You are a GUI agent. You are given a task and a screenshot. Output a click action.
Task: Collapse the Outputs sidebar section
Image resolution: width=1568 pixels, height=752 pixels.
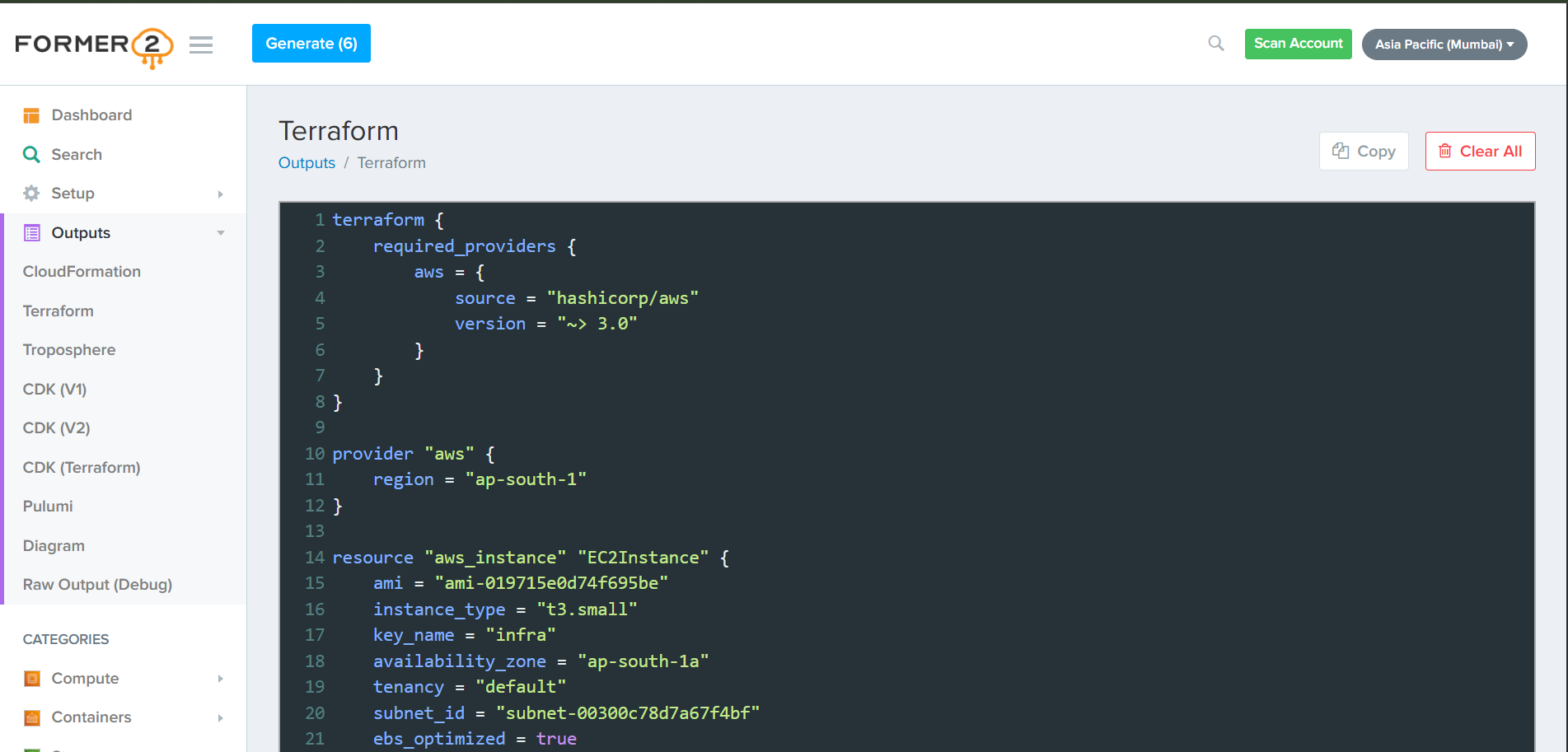click(x=219, y=233)
